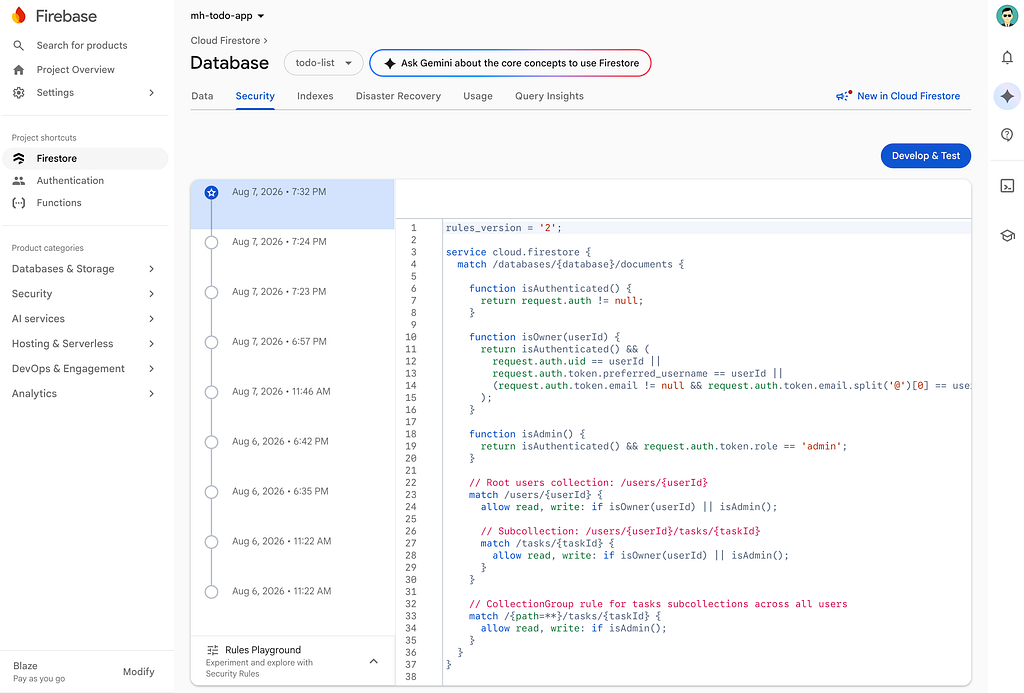The image size is (1024, 693).
Task: Click the function isOwner(userId) code line
Action: coord(544,337)
